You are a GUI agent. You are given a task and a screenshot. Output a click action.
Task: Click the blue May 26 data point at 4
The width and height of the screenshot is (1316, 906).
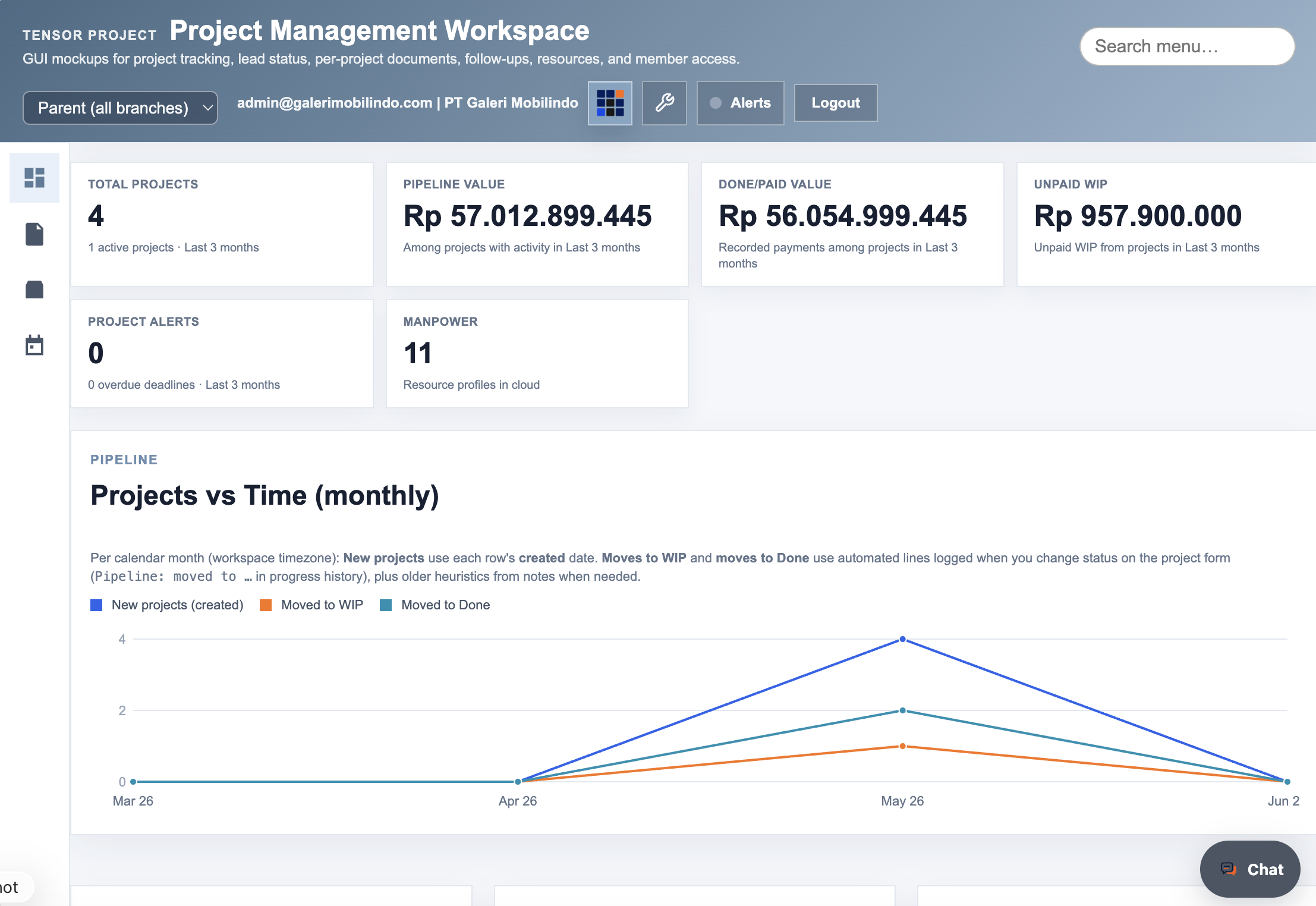point(902,639)
